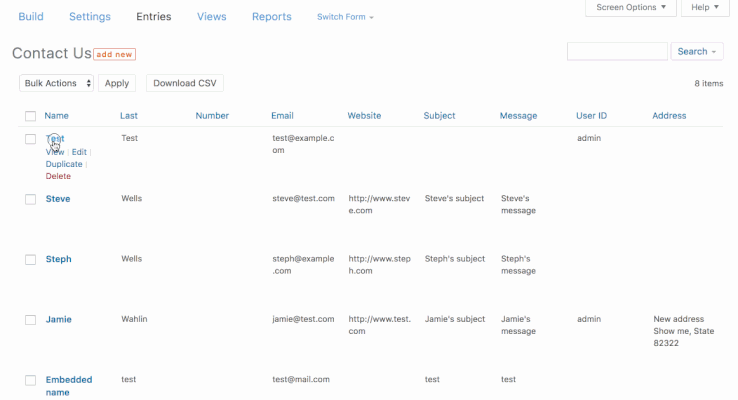Expand the Switch Form dropdown
Screen dimensions: 738x400
click(x=345, y=17)
